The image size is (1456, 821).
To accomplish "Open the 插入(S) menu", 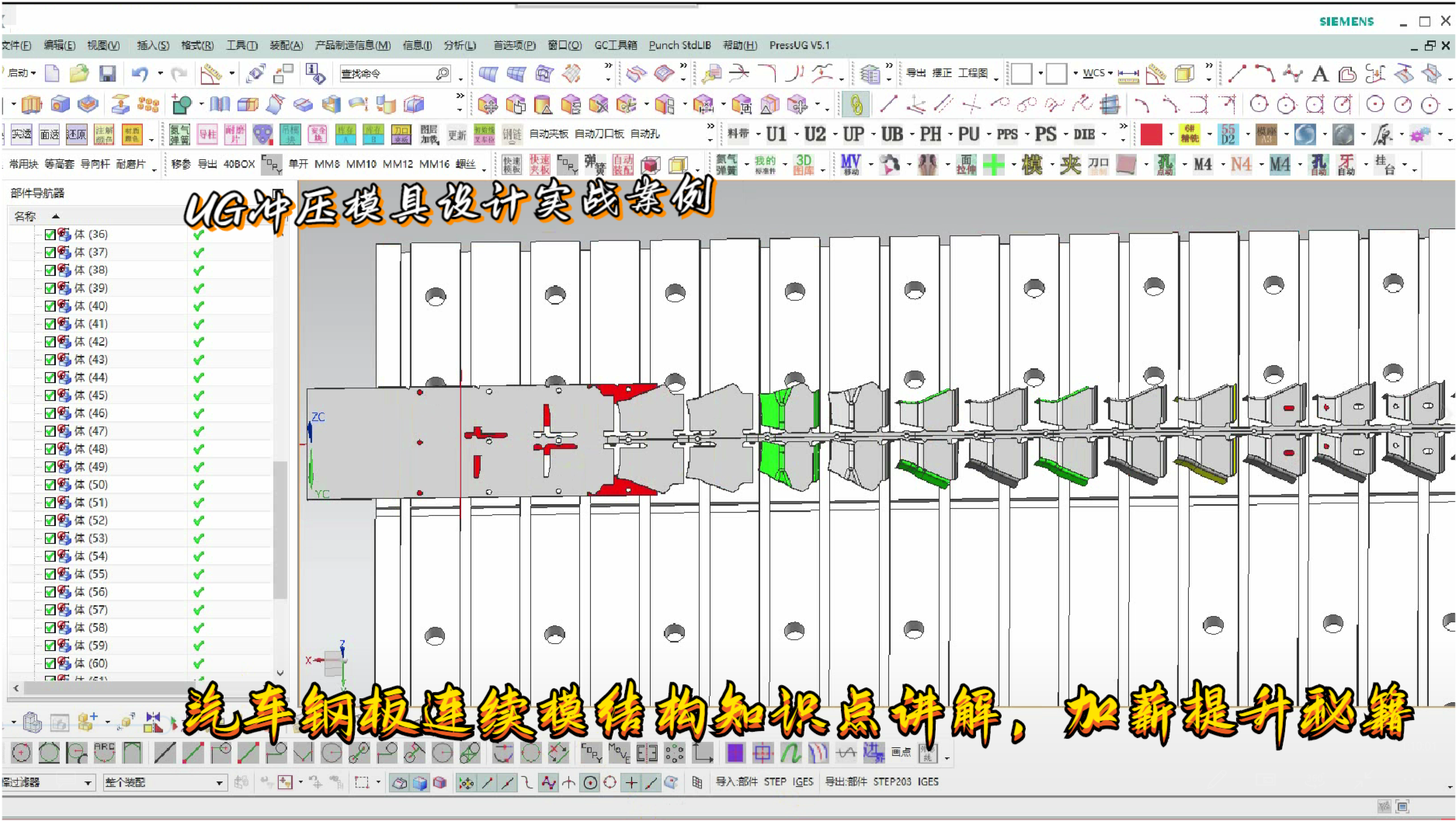I will pyautogui.click(x=153, y=45).
